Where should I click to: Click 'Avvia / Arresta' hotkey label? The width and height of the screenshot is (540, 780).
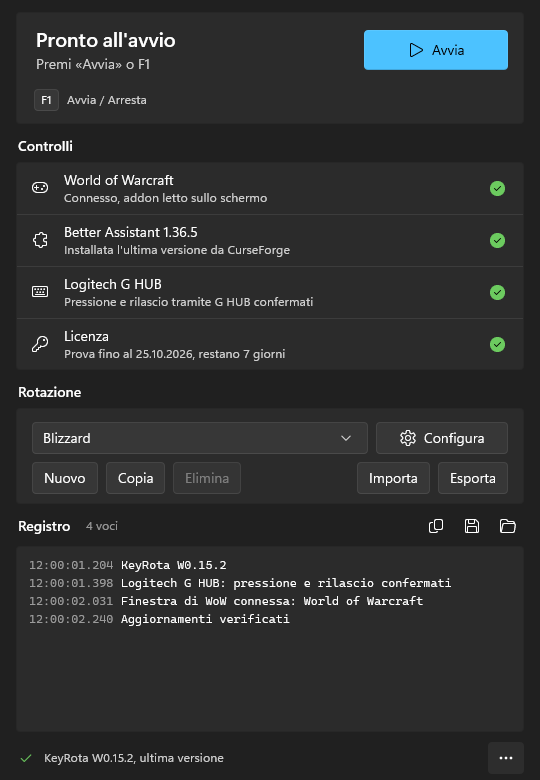coord(107,100)
